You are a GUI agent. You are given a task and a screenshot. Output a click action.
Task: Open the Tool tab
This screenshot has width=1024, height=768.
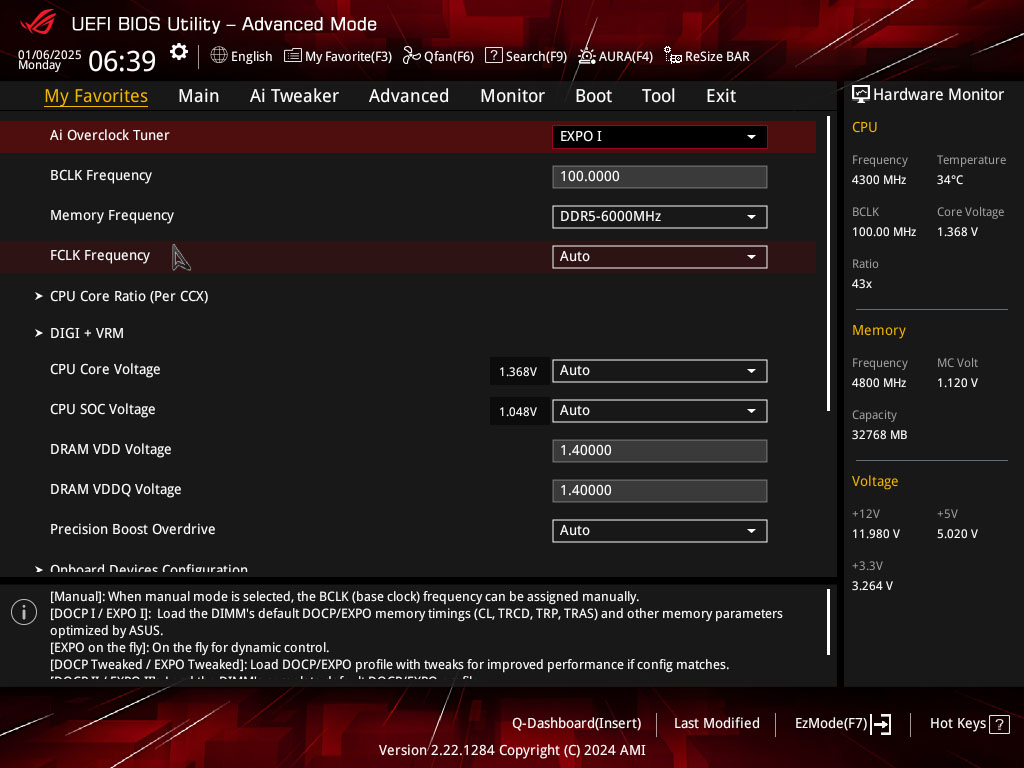[x=658, y=96]
